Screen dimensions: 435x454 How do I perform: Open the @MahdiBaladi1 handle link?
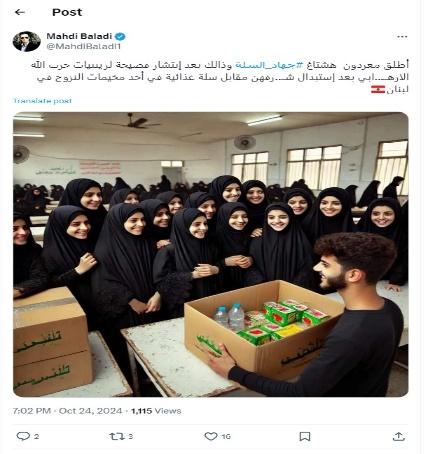pos(83,47)
